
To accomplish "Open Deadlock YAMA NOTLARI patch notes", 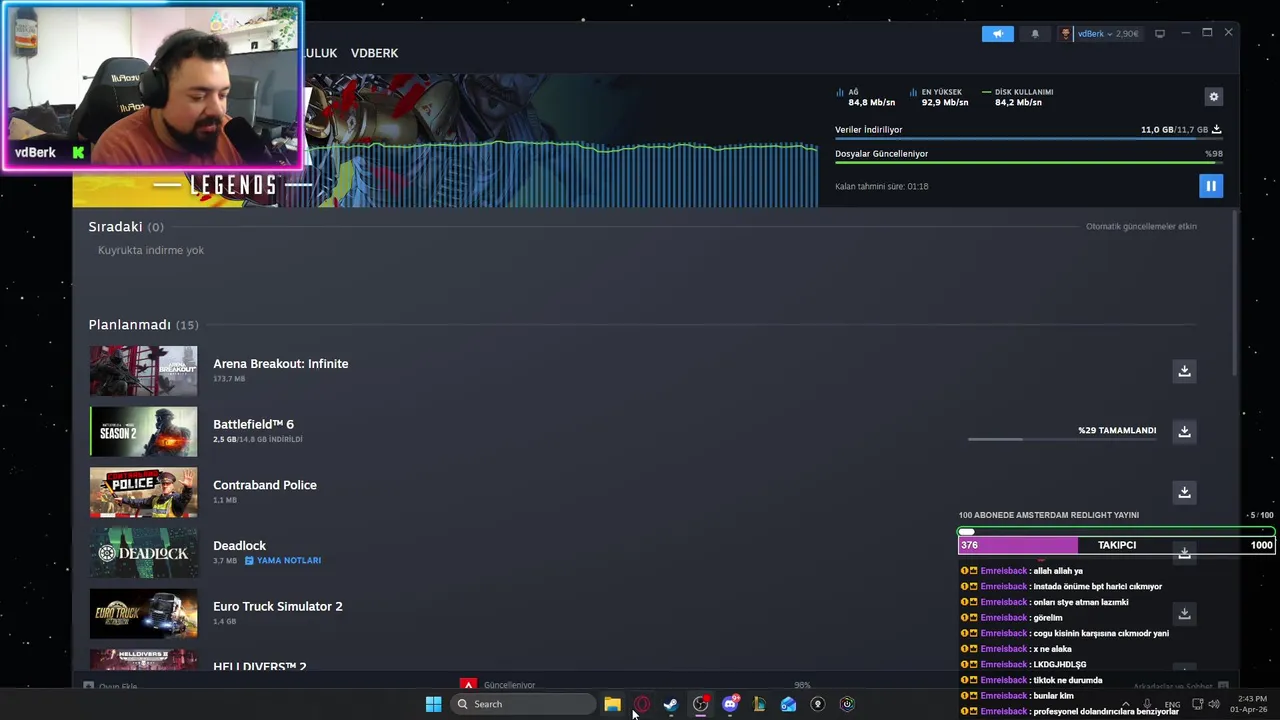I will 283,561.
